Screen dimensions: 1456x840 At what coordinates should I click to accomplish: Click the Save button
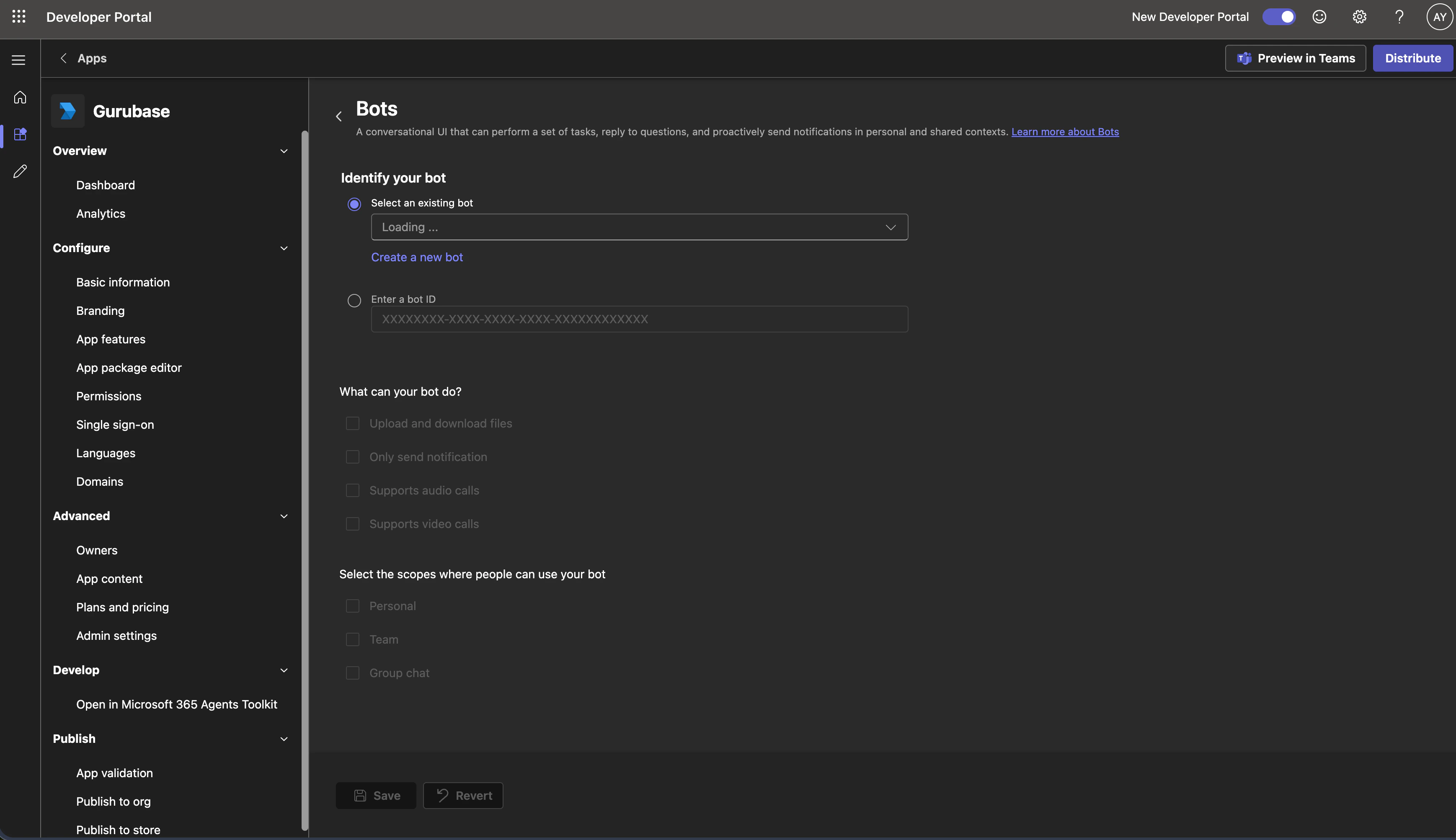click(x=376, y=796)
